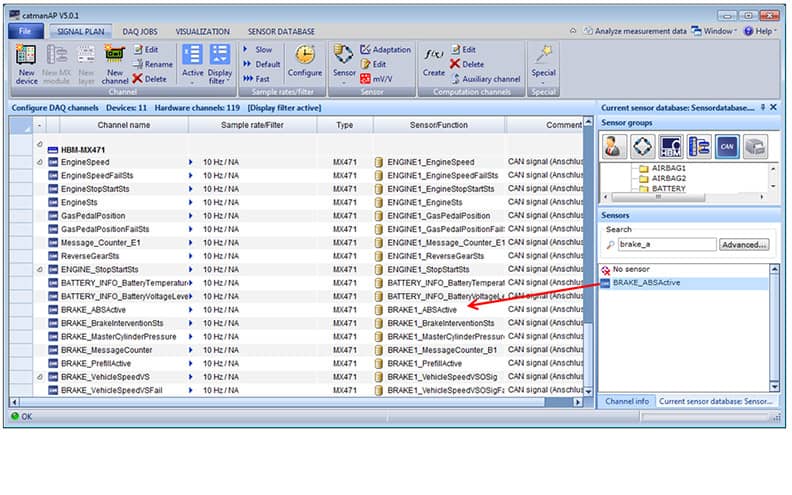792x495 pixels.
Task: Open sample rate arrow for ReverseGearSts
Action: (x=190, y=256)
